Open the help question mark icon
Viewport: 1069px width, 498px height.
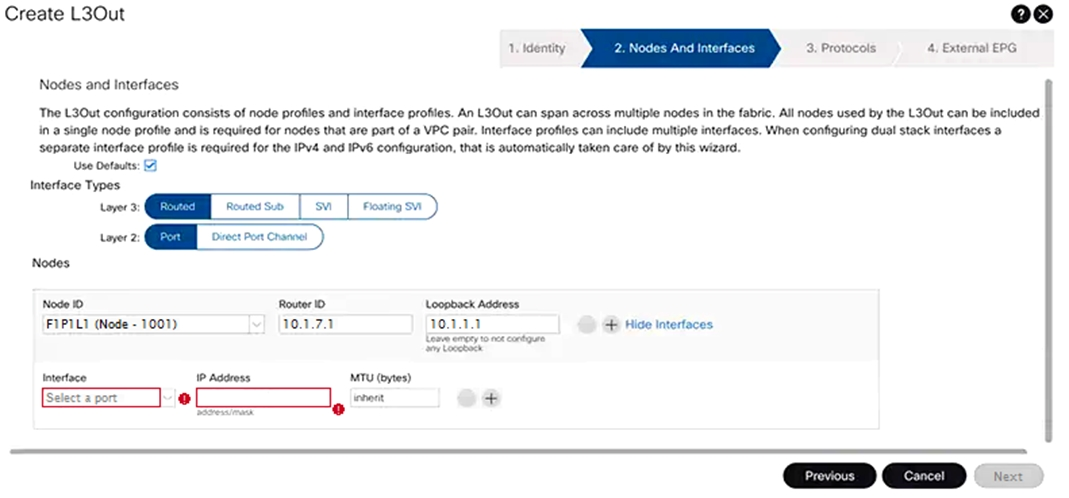click(1020, 14)
